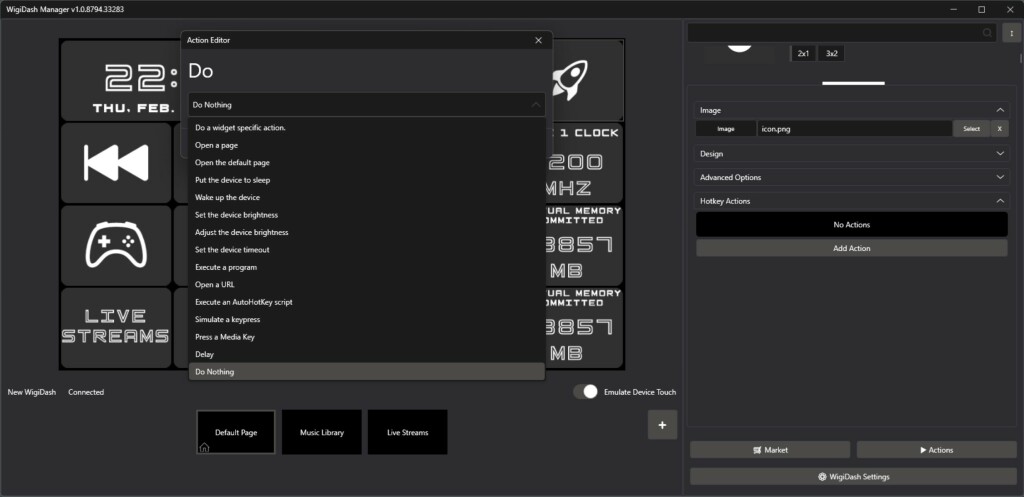Click the icon.png image path field
This screenshot has width=1024, height=497.
pos(853,129)
